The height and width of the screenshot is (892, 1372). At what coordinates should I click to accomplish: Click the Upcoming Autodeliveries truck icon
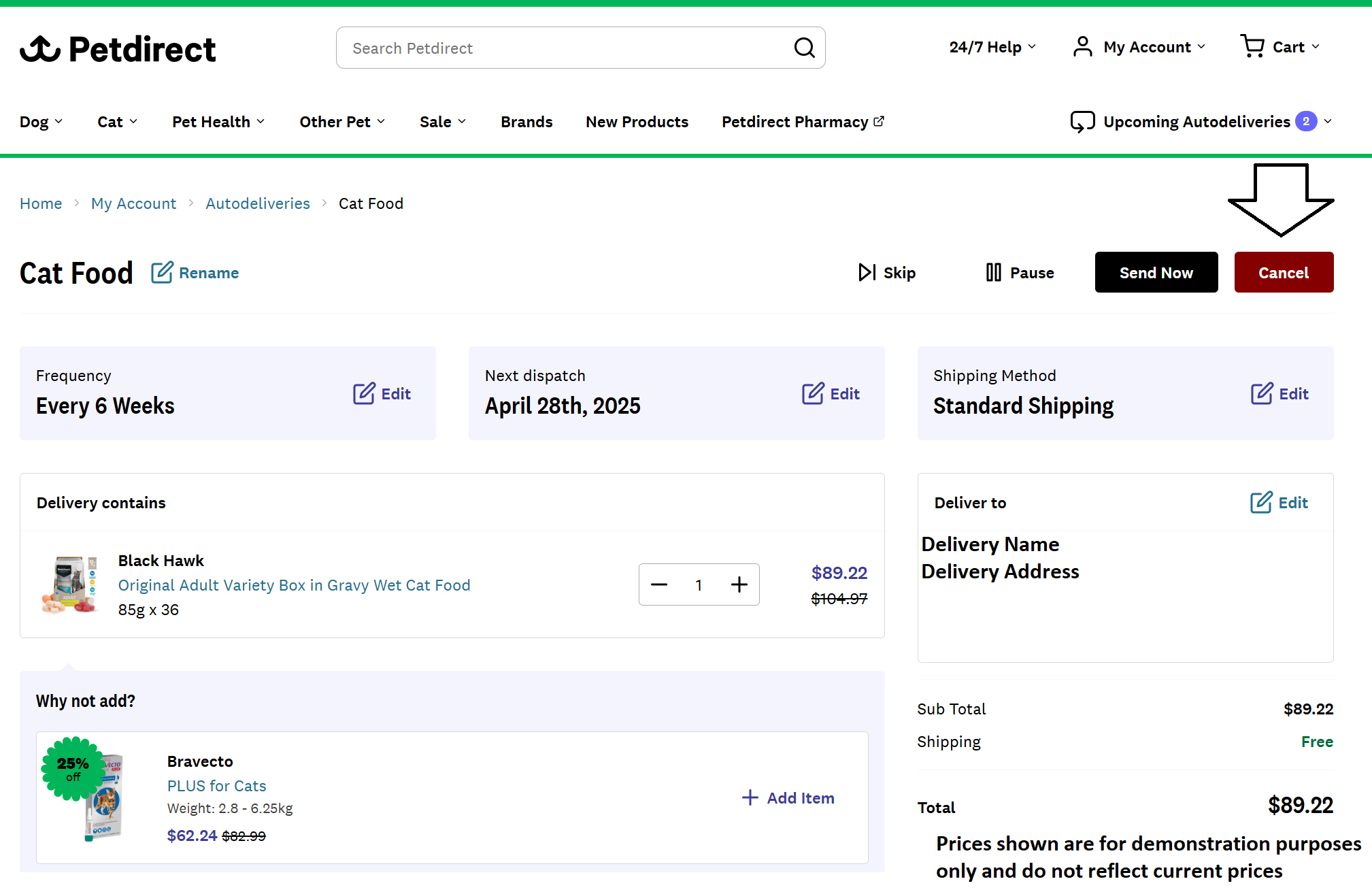(x=1082, y=122)
